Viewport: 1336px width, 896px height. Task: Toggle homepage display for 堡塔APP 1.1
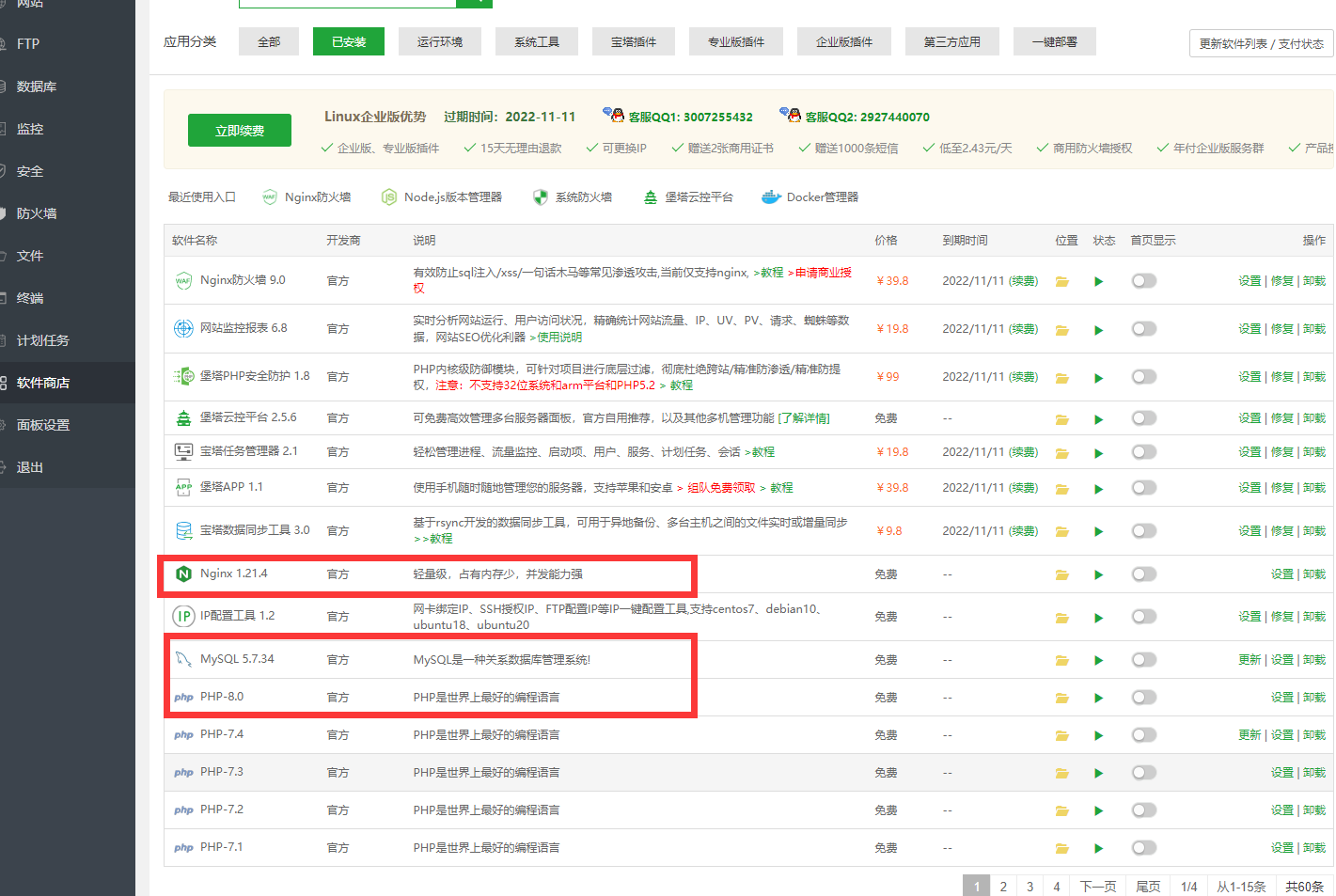tap(1144, 488)
